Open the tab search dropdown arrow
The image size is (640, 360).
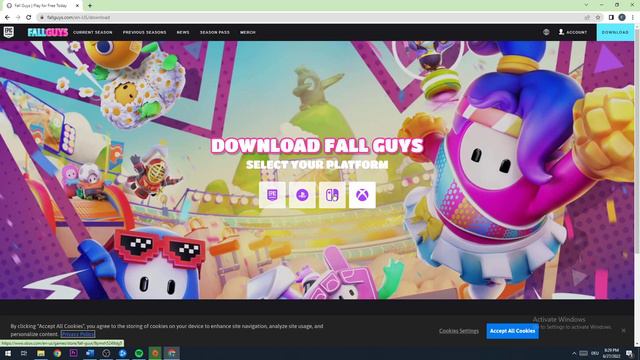(586, 5)
